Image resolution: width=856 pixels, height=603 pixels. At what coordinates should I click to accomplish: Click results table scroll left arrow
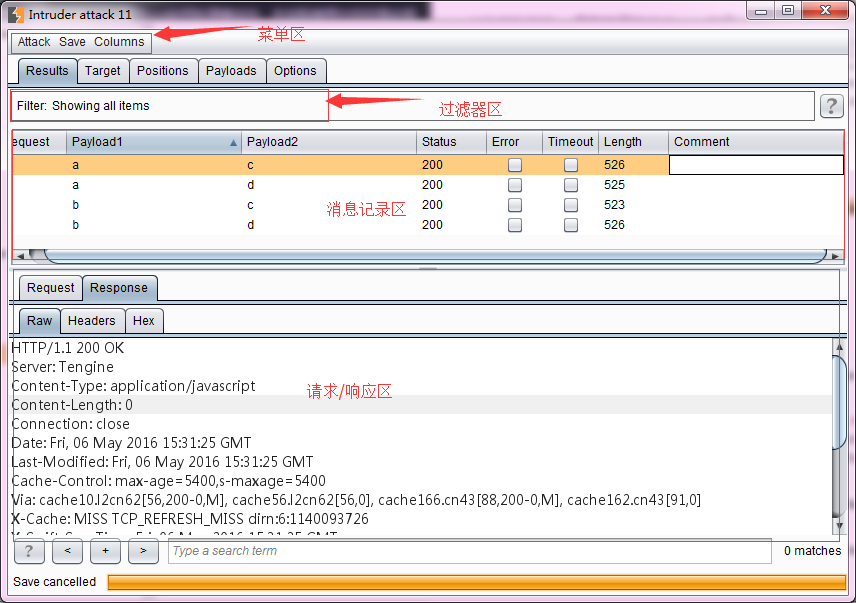click(20, 255)
